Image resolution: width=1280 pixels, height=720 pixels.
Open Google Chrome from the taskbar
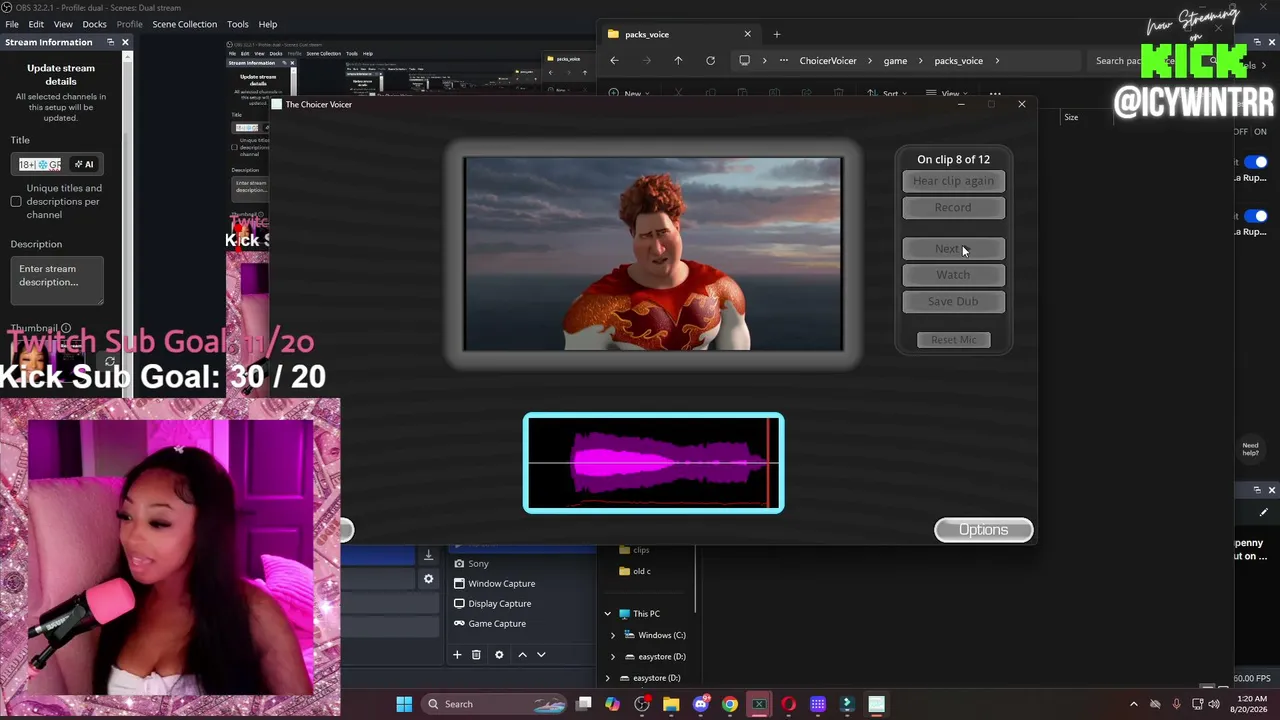(730, 704)
